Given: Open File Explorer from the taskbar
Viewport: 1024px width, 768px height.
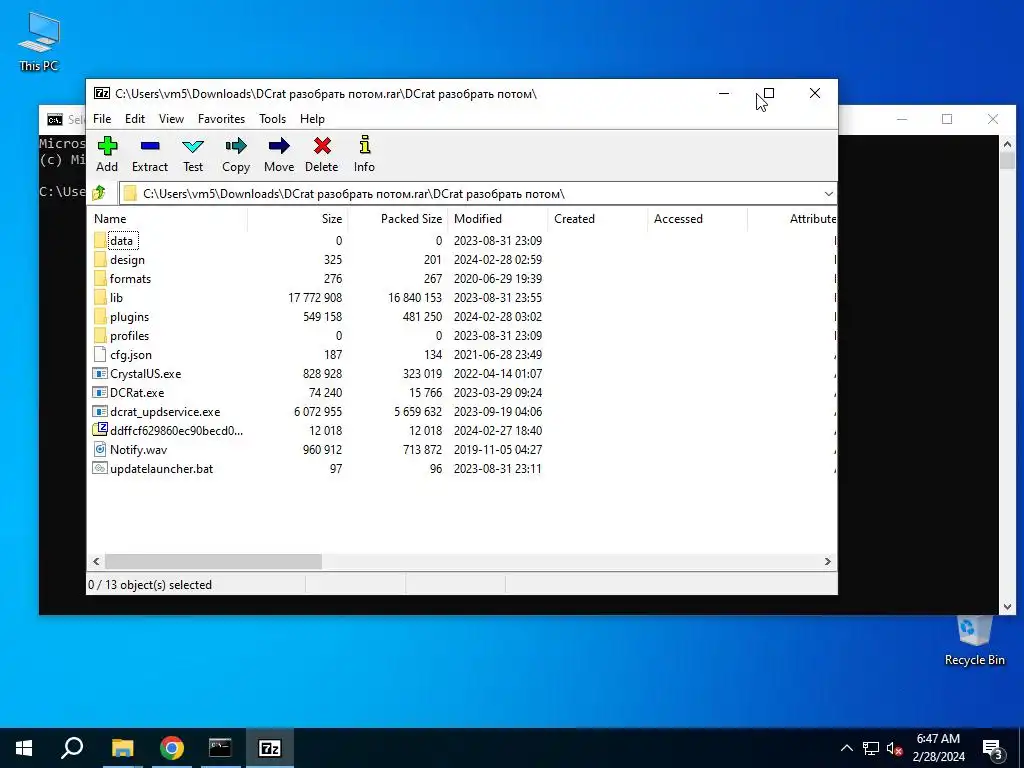Looking at the screenshot, I should 123,748.
